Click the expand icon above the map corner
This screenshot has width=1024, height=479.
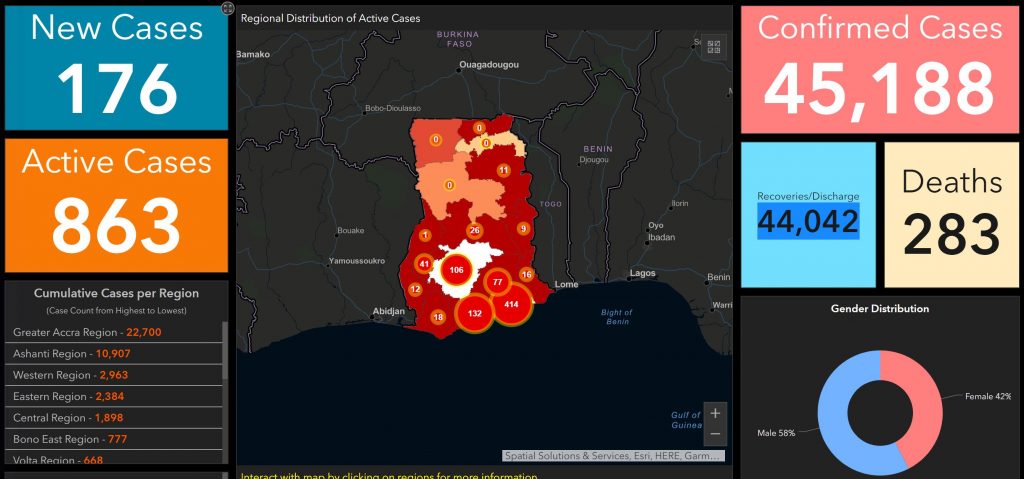point(228,8)
